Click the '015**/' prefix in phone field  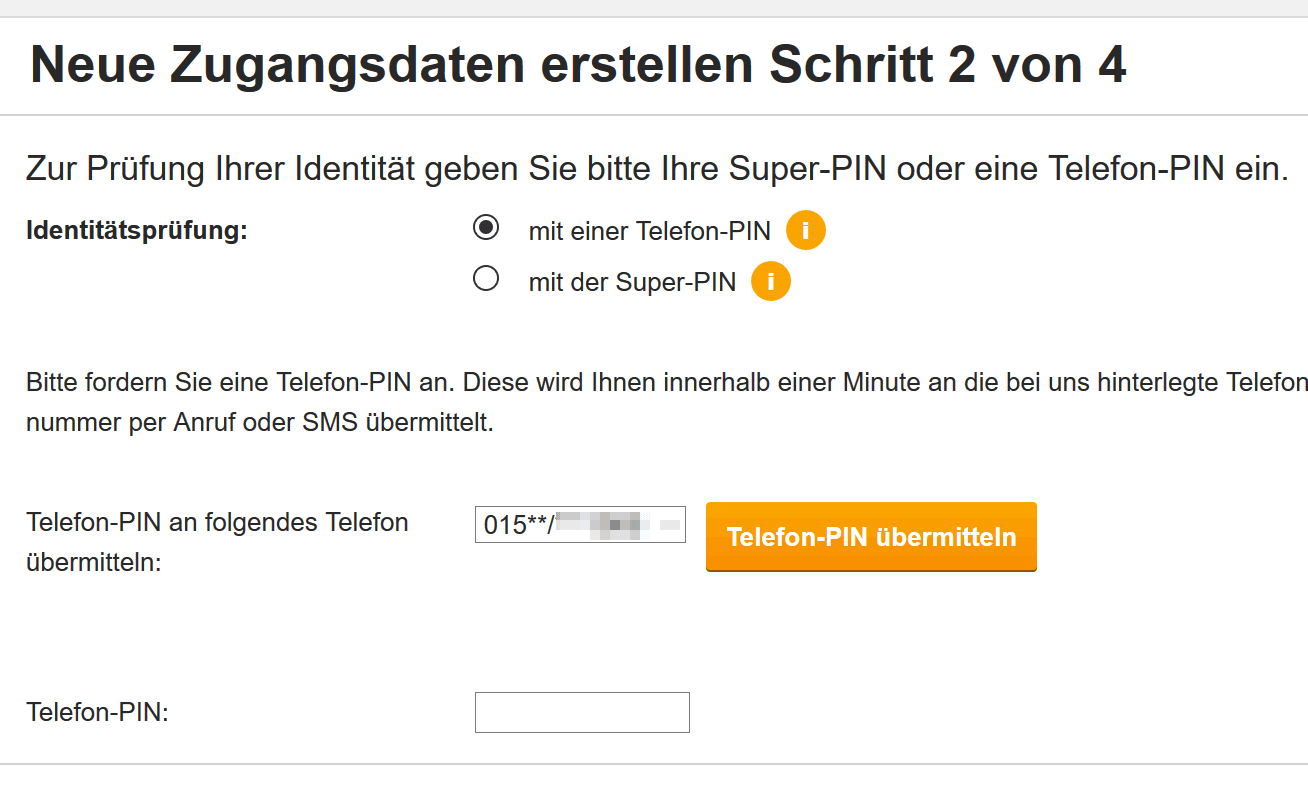pos(516,524)
